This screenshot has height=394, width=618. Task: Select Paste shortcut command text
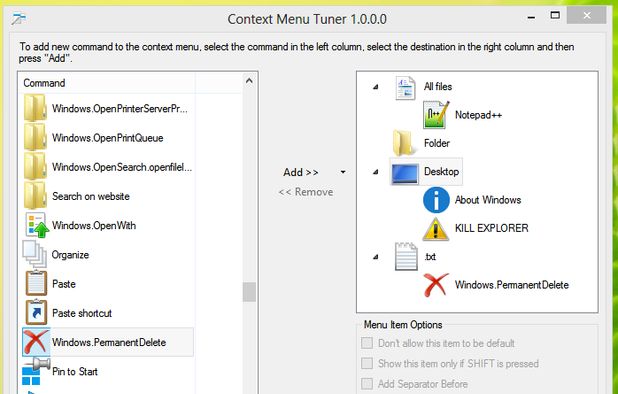[x=82, y=313]
